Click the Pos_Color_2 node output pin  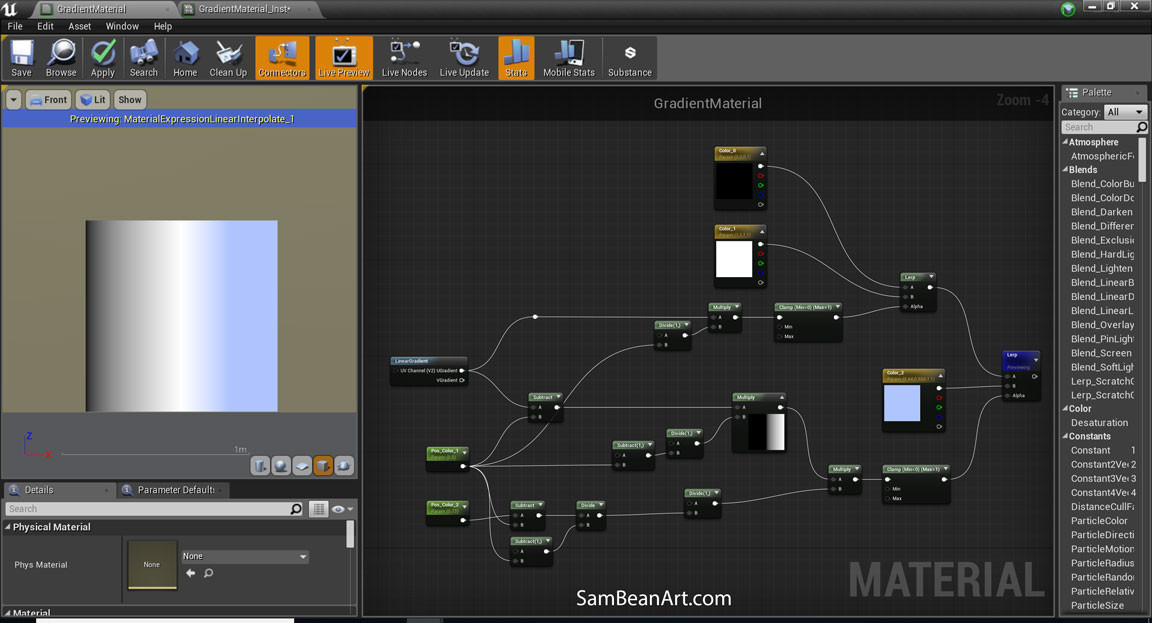[463, 520]
